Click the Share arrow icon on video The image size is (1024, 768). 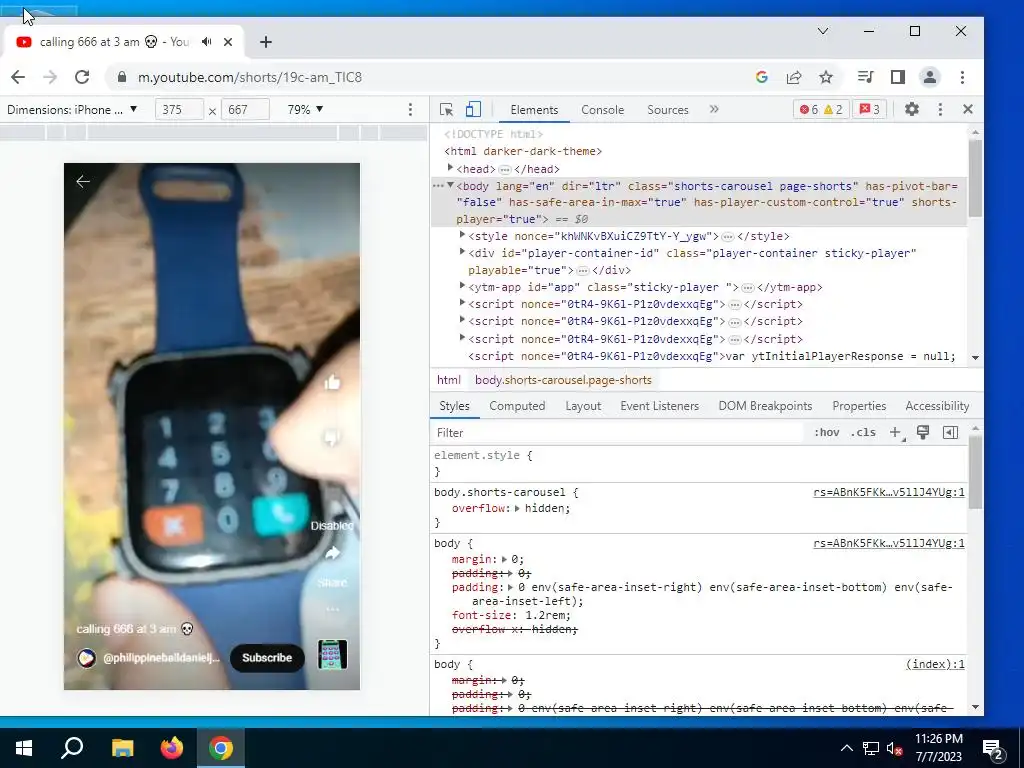pos(332,554)
